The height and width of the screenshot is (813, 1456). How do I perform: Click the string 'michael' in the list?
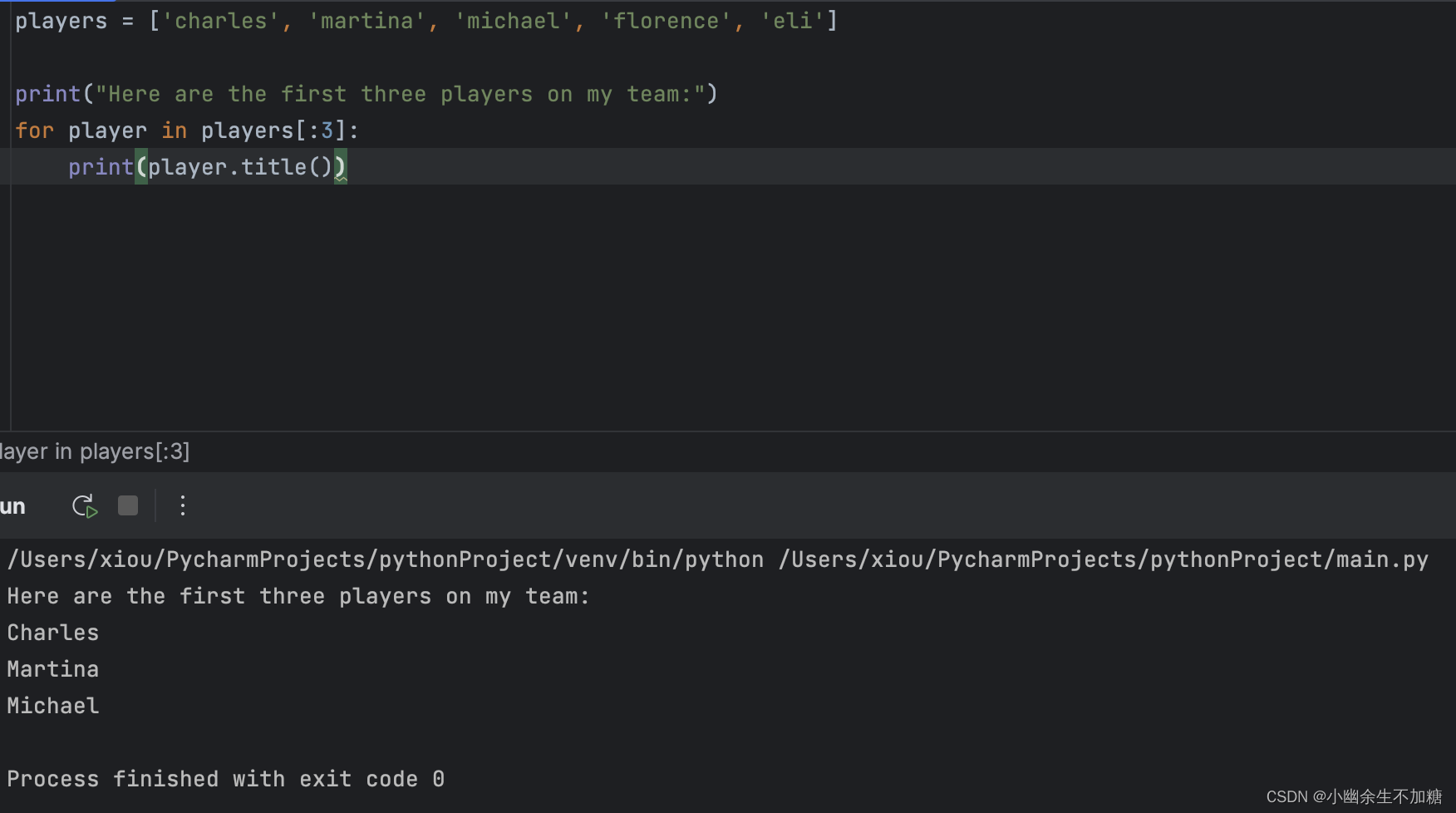[x=513, y=21]
